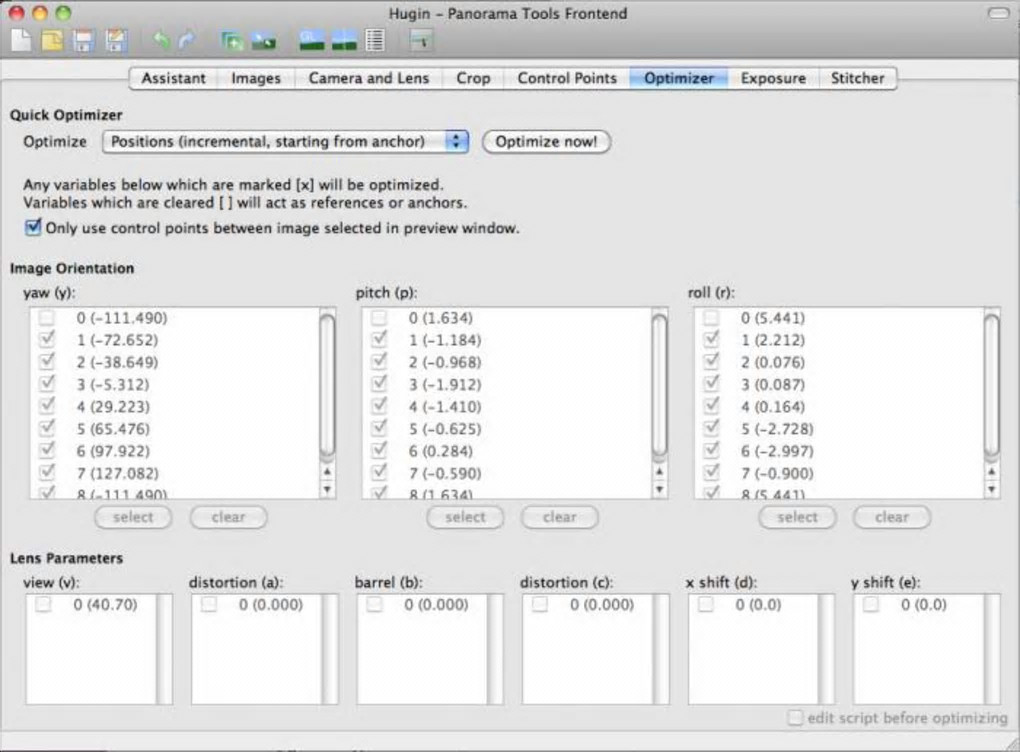Go to the Camera and Lens tab
1020x752 pixels.
point(369,78)
